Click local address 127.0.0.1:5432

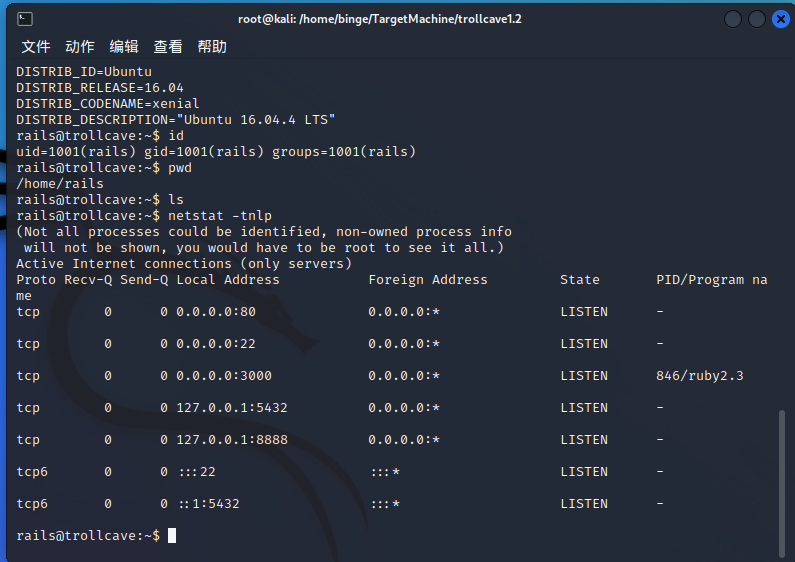pos(232,408)
